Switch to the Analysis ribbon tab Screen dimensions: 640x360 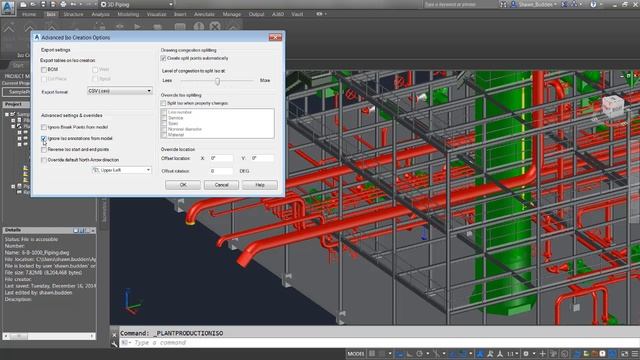click(x=100, y=14)
